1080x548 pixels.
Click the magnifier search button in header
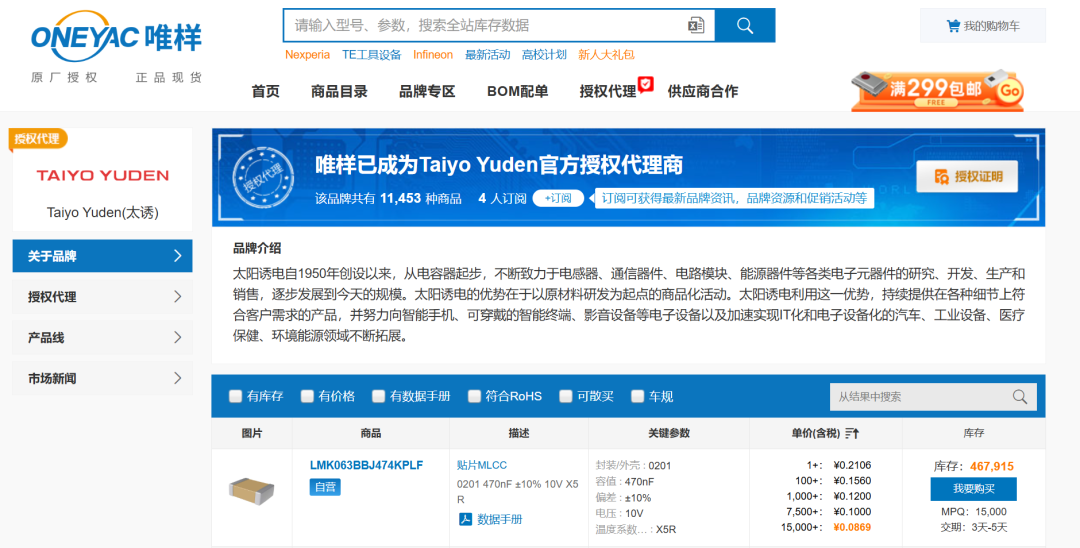coord(745,26)
